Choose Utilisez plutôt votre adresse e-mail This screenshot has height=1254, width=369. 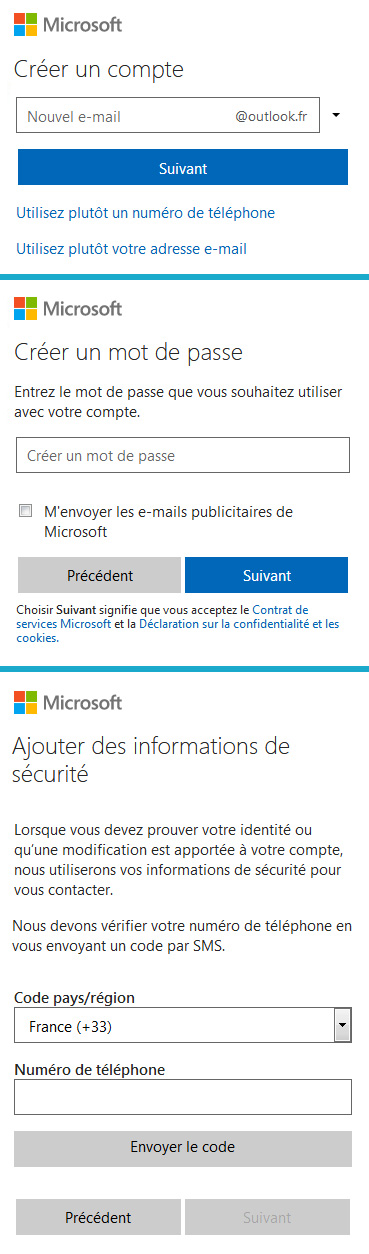click(x=131, y=248)
